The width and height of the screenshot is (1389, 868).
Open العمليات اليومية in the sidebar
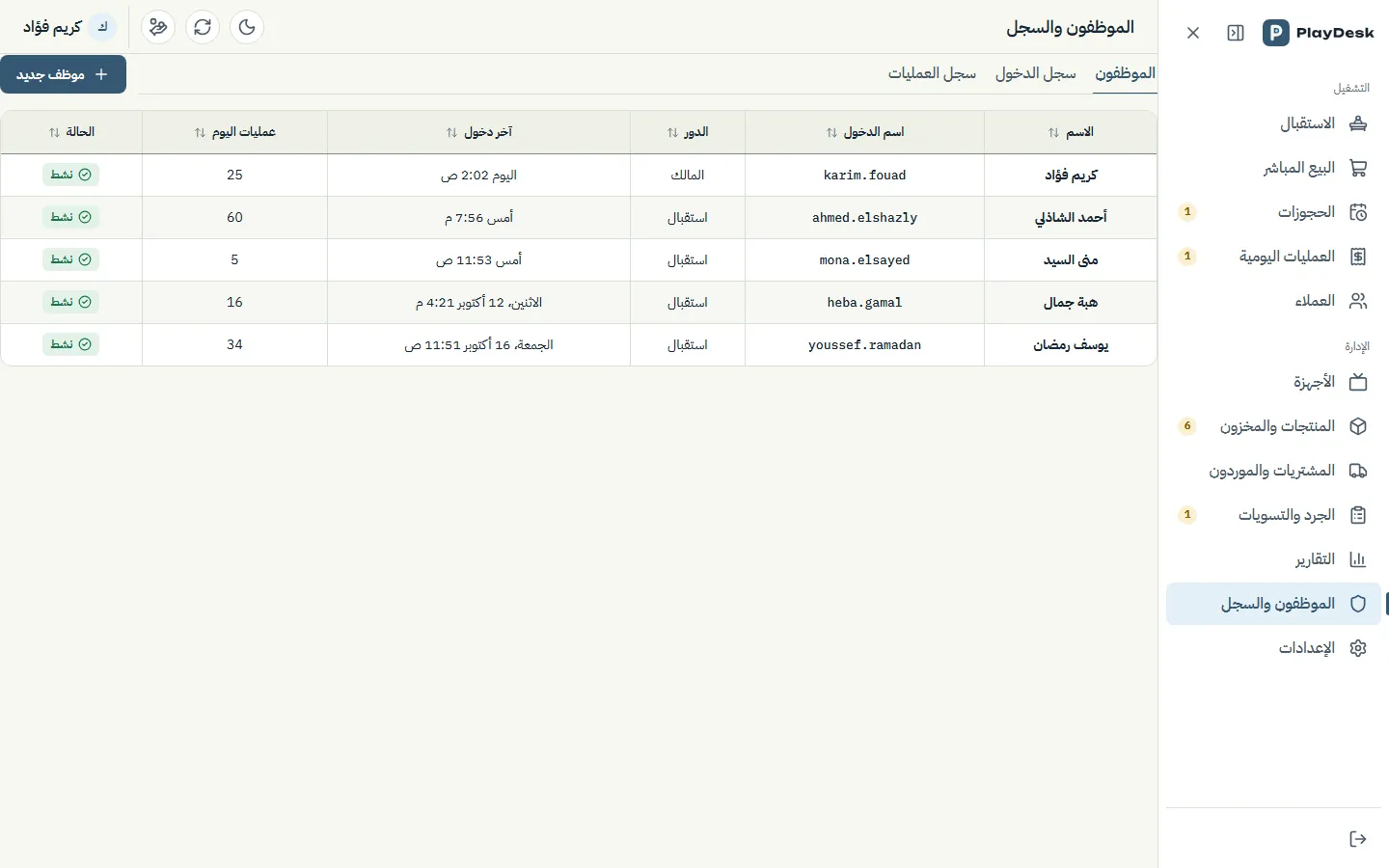coord(1273,257)
